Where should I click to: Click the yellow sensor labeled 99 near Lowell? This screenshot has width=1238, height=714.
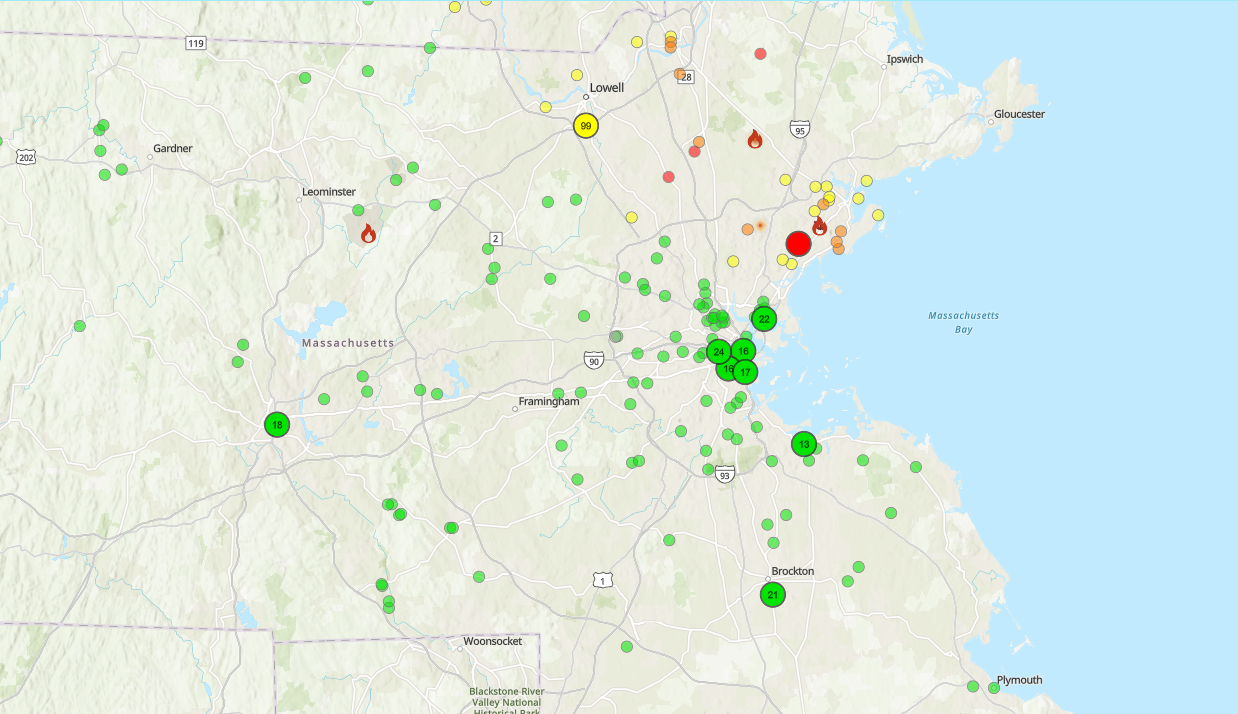point(585,127)
